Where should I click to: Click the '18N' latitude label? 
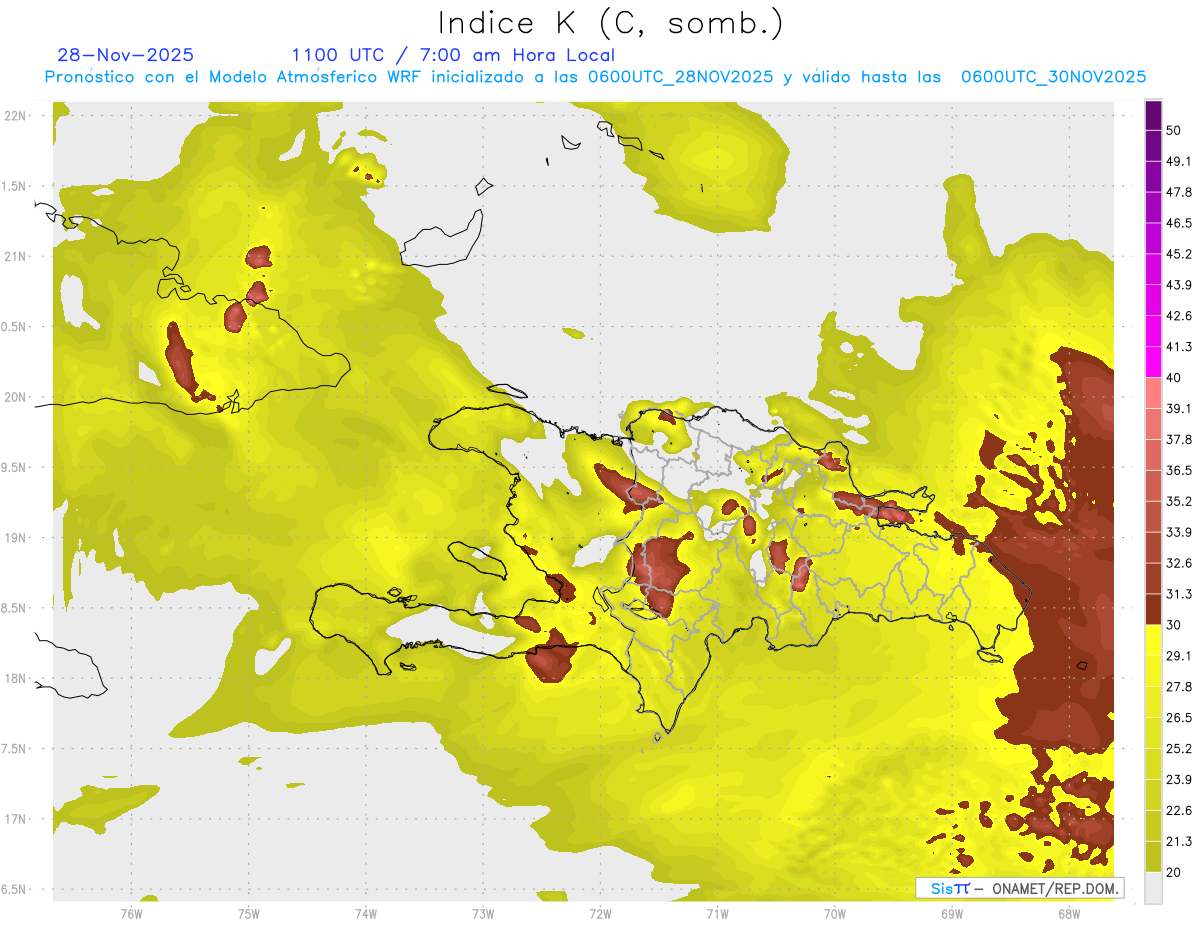pos(16,678)
